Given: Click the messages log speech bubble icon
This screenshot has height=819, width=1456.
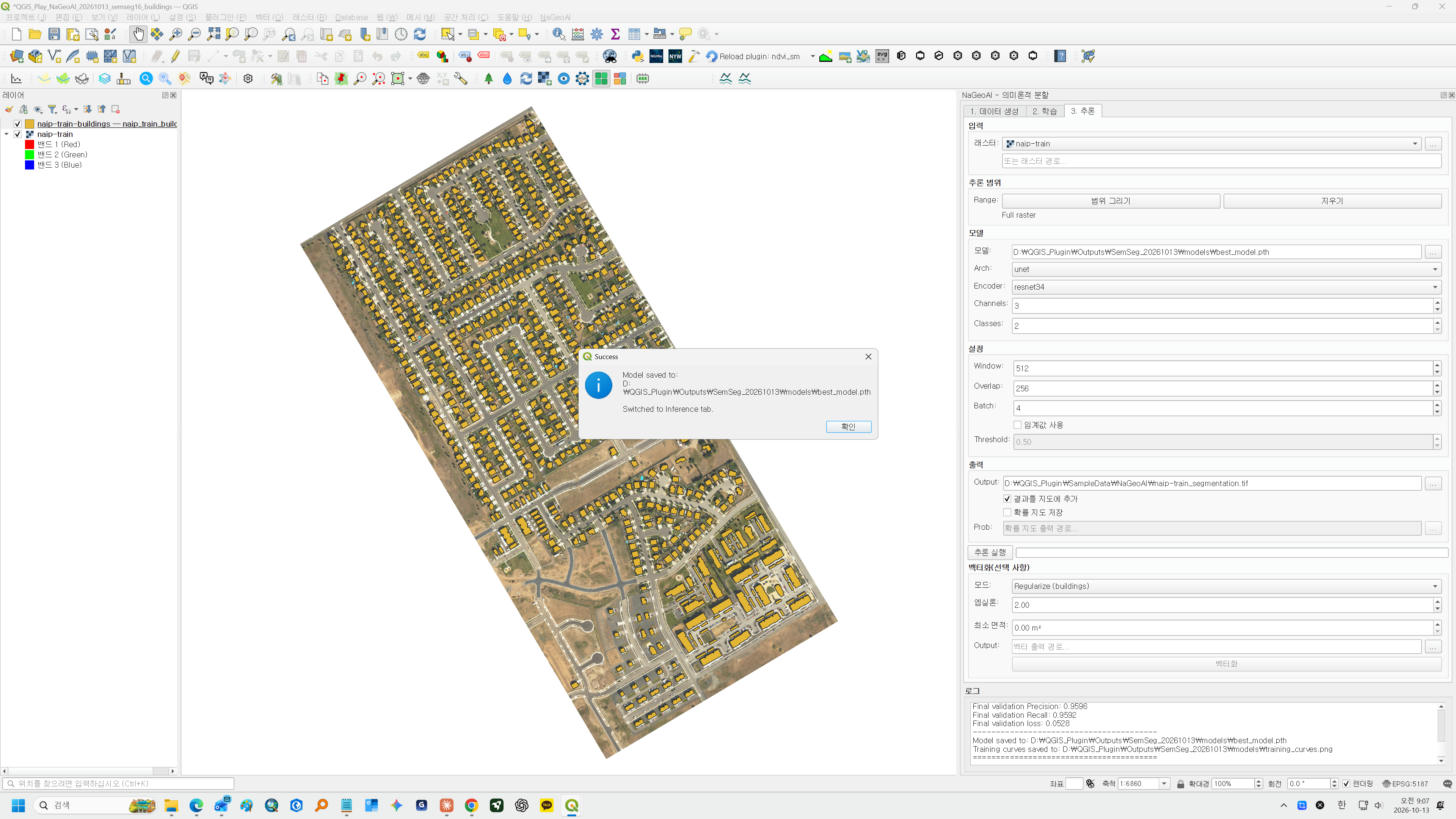Looking at the screenshot, I should pyautogui.click(x=1446, y=784).
